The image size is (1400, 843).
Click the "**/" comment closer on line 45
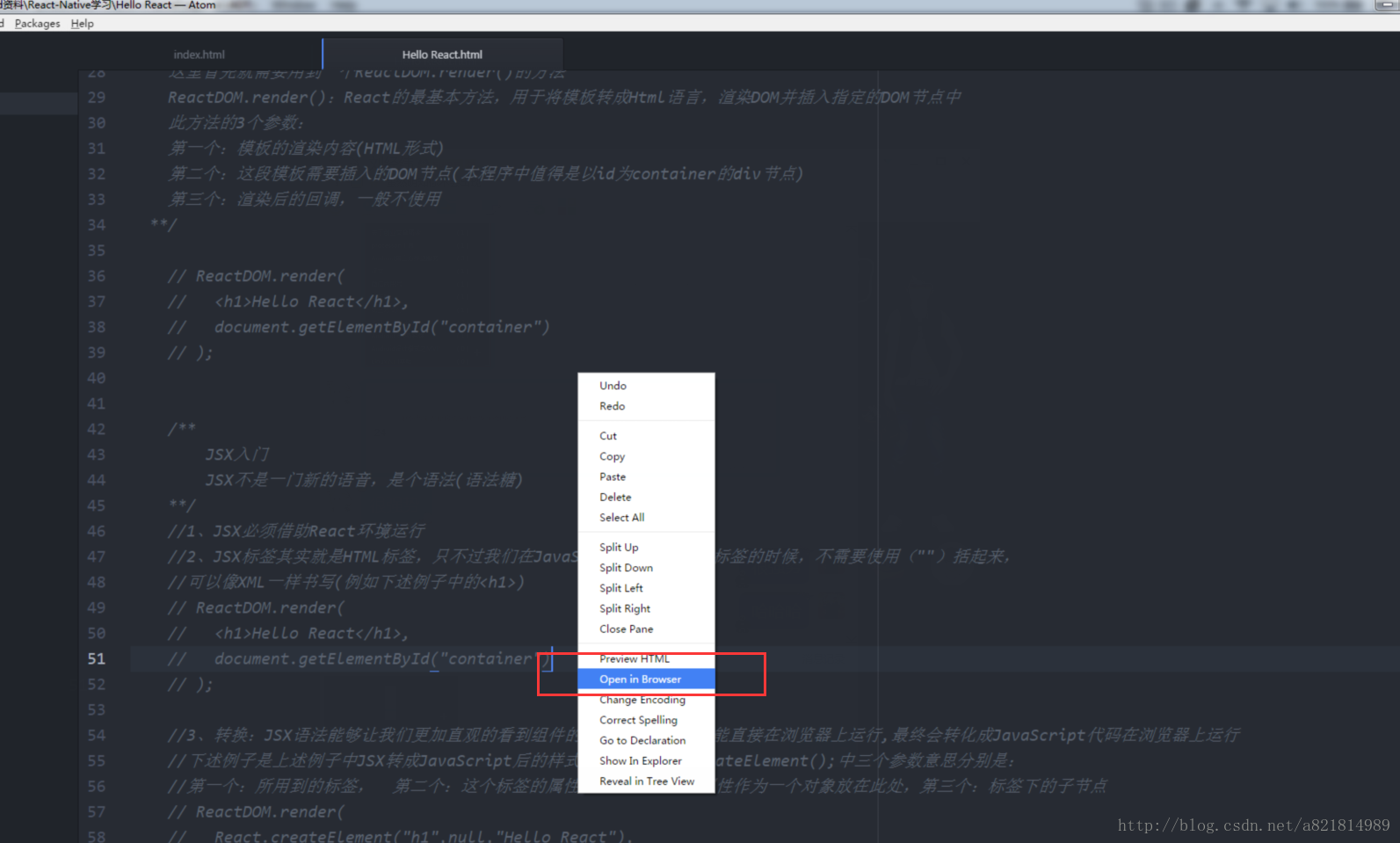182,505
